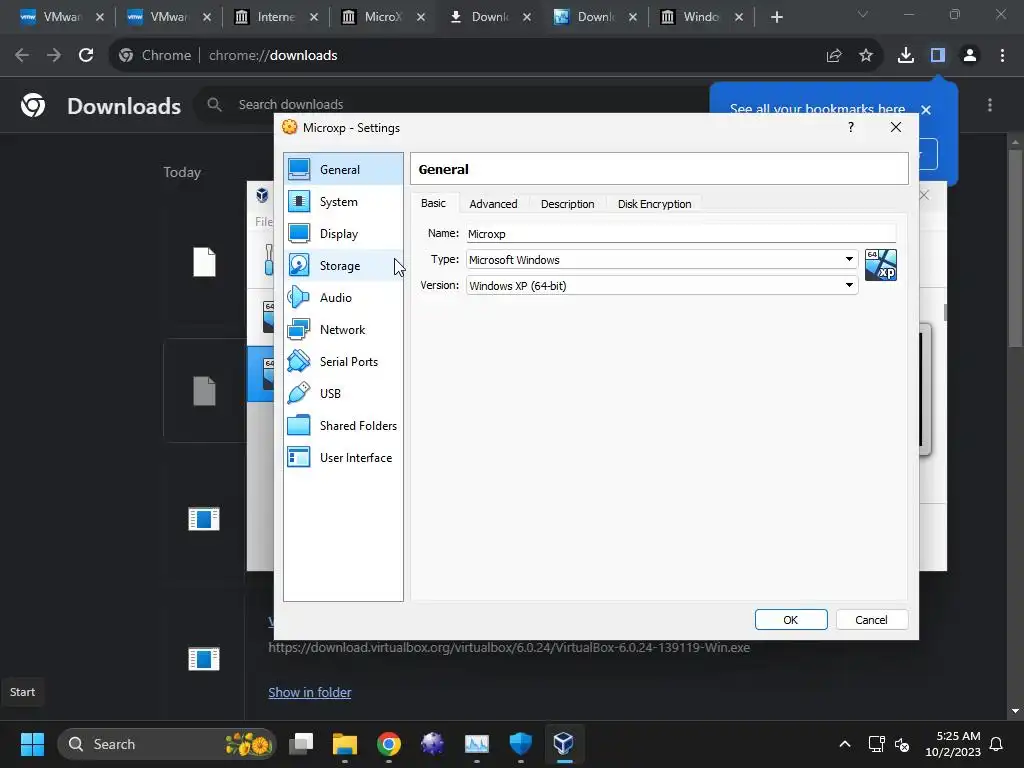This screenshot has height=768, width=1024.
Task: Select the Basic tab
Action: pyautogui.click(x=433, y=203)
